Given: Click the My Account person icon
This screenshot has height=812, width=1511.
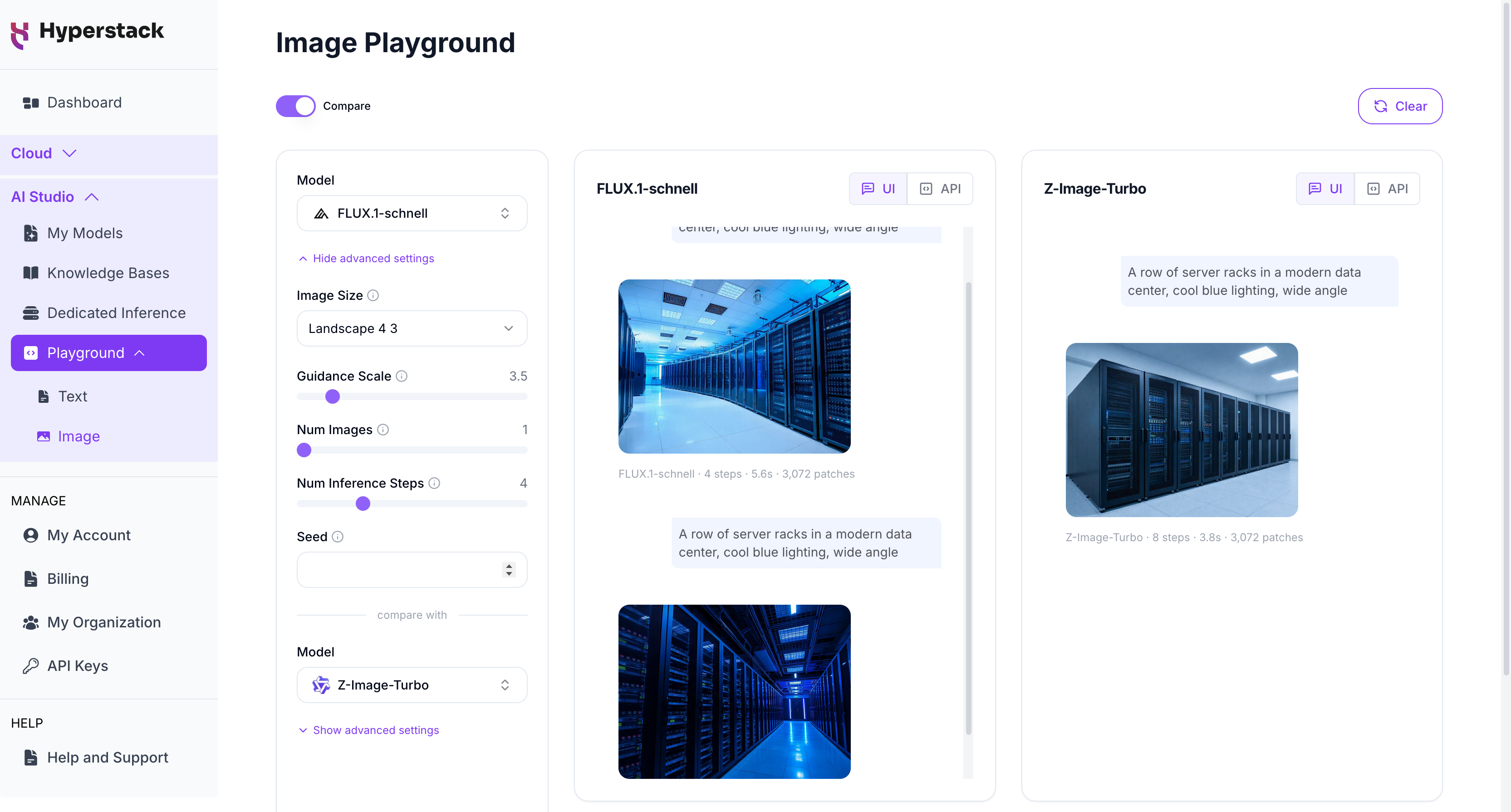Looking at the screenshot, I should click(30, 535).
